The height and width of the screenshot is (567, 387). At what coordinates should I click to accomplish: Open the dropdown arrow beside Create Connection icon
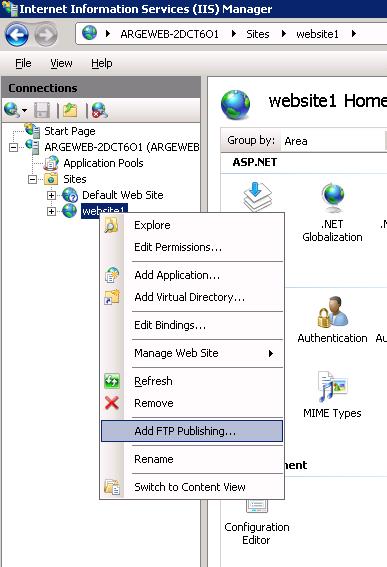[24, 110]
